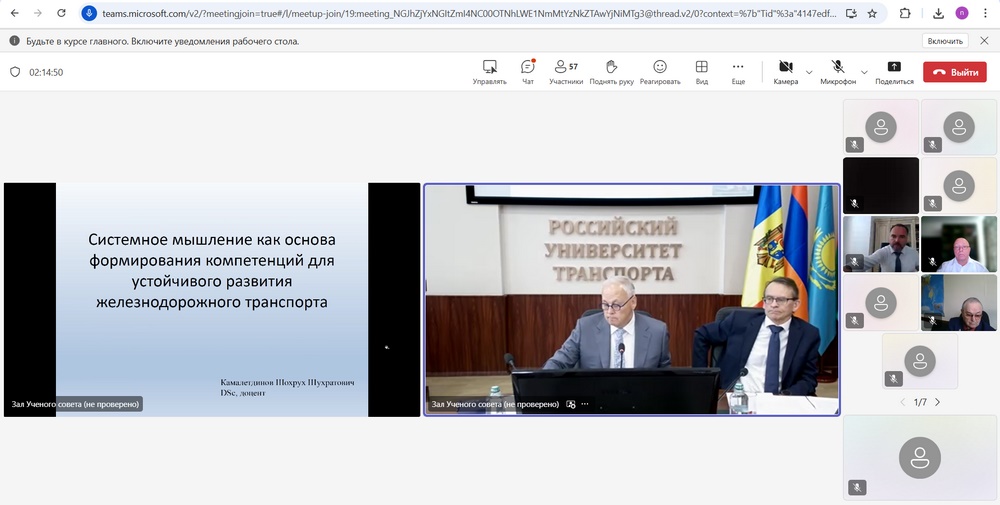
Task: Select the shared presentation slide tile
Action: (x=212, y=300)
